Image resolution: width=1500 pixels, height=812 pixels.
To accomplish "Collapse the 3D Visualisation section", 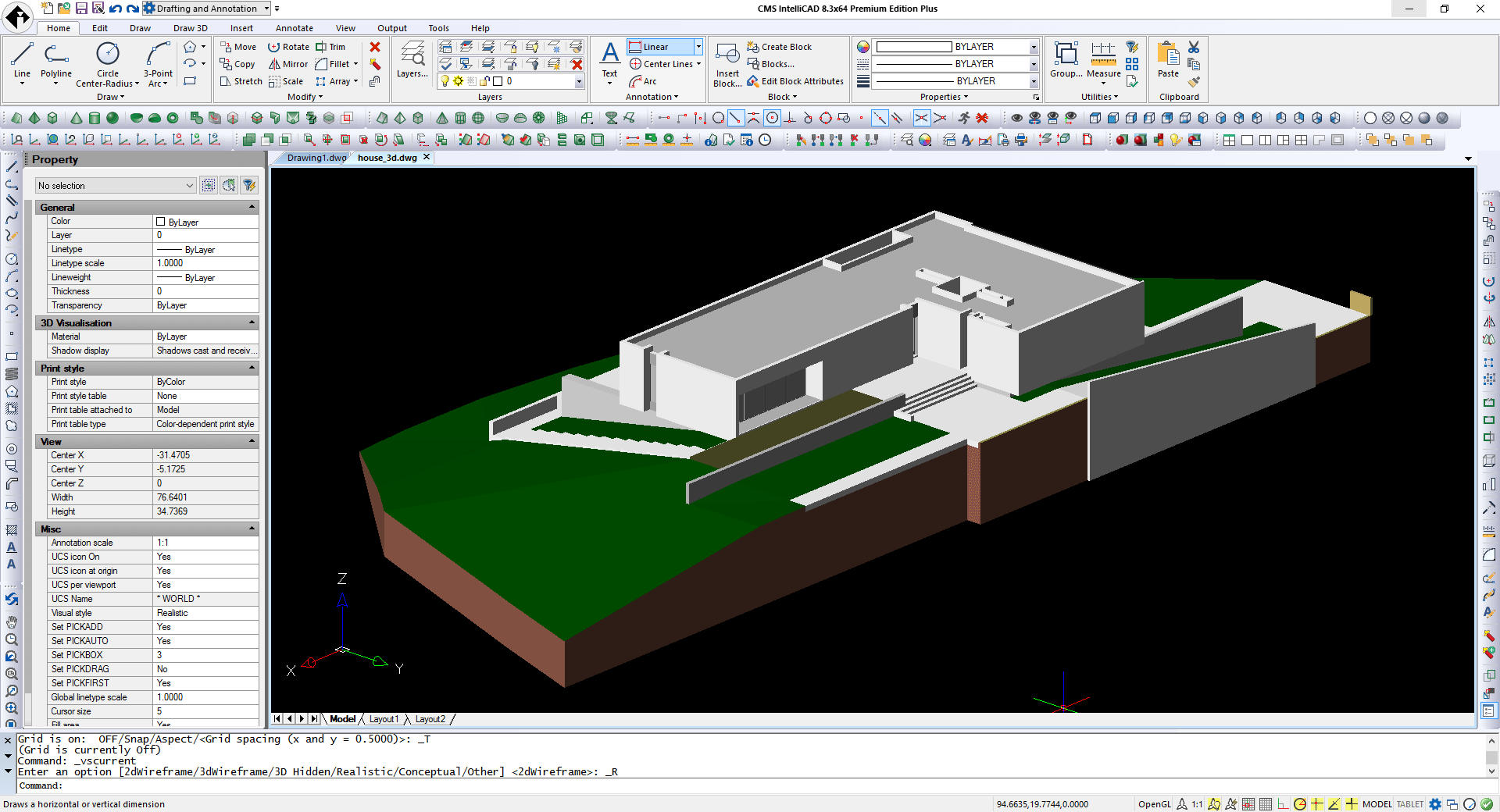I will [x=252, y=322].
